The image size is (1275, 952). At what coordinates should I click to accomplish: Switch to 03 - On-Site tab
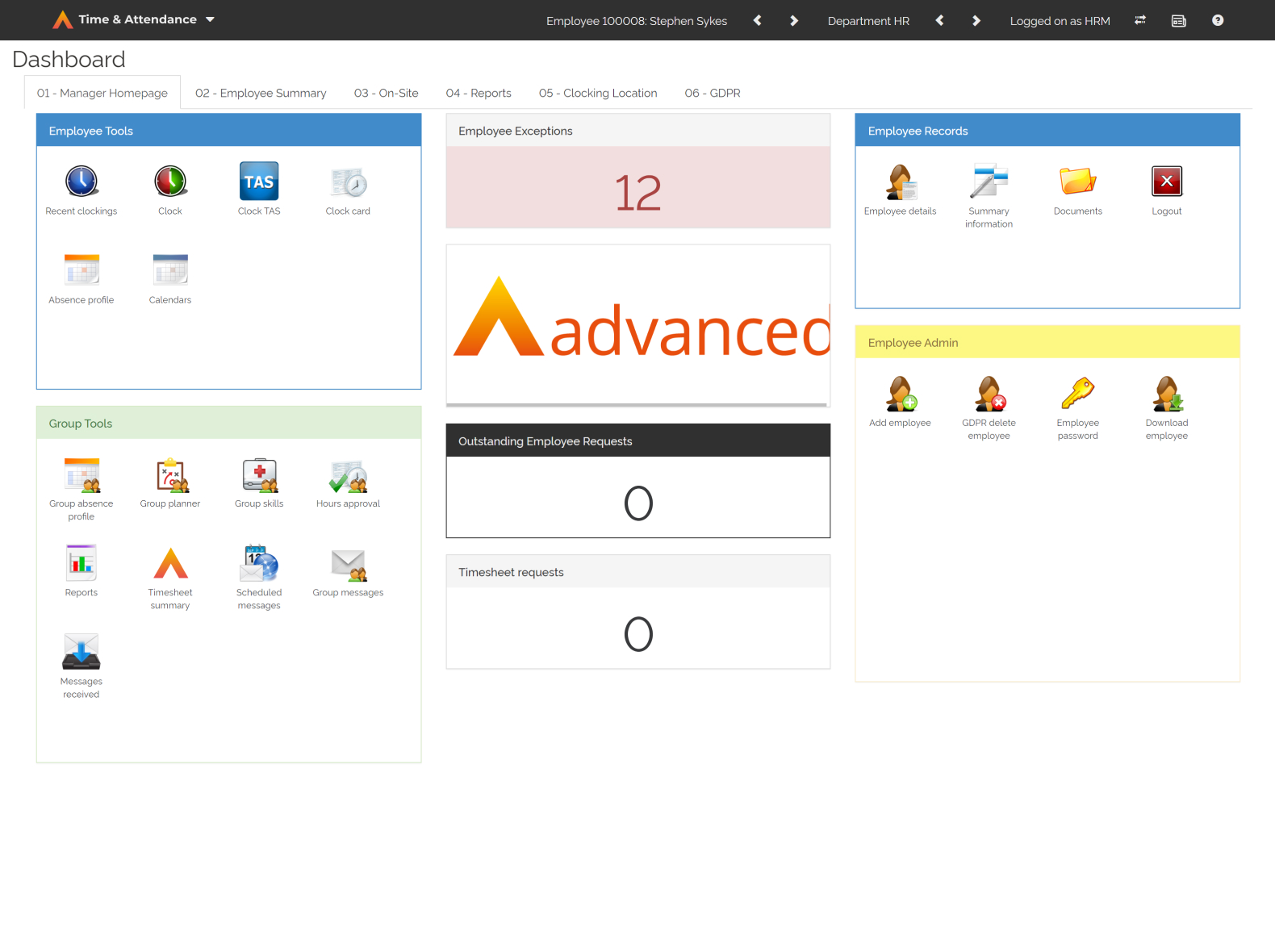[387, 93]
